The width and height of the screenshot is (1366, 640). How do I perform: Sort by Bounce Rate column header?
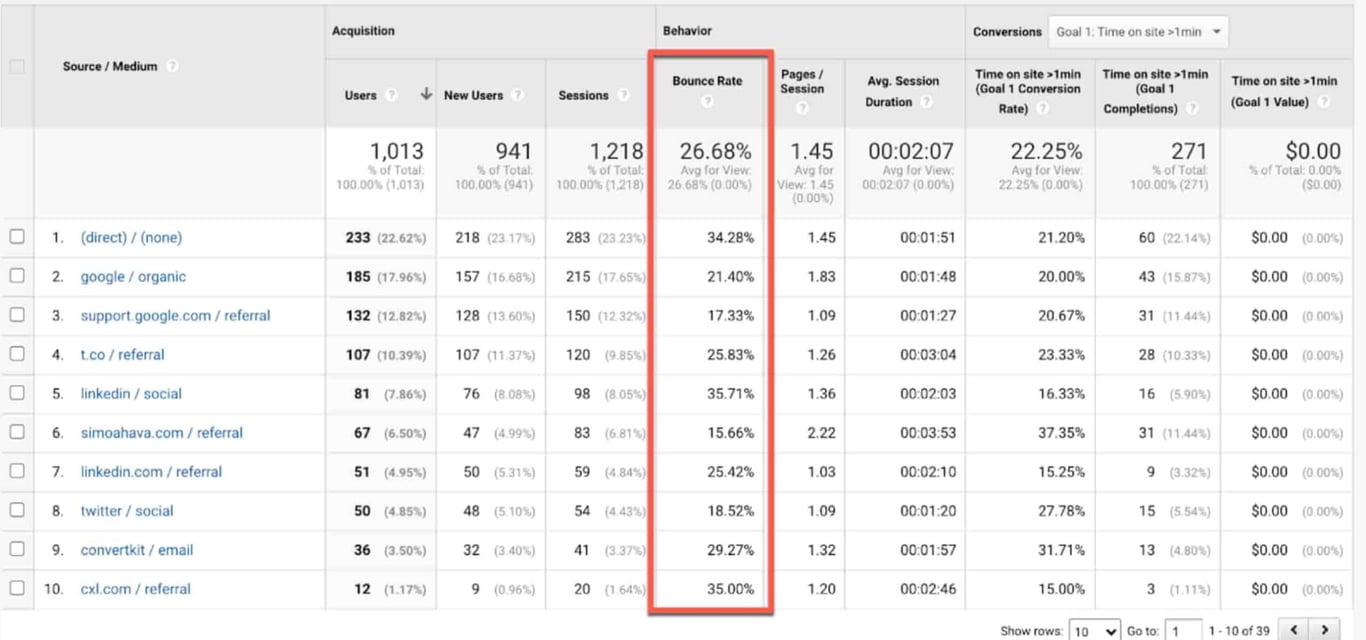click(707, 81)
